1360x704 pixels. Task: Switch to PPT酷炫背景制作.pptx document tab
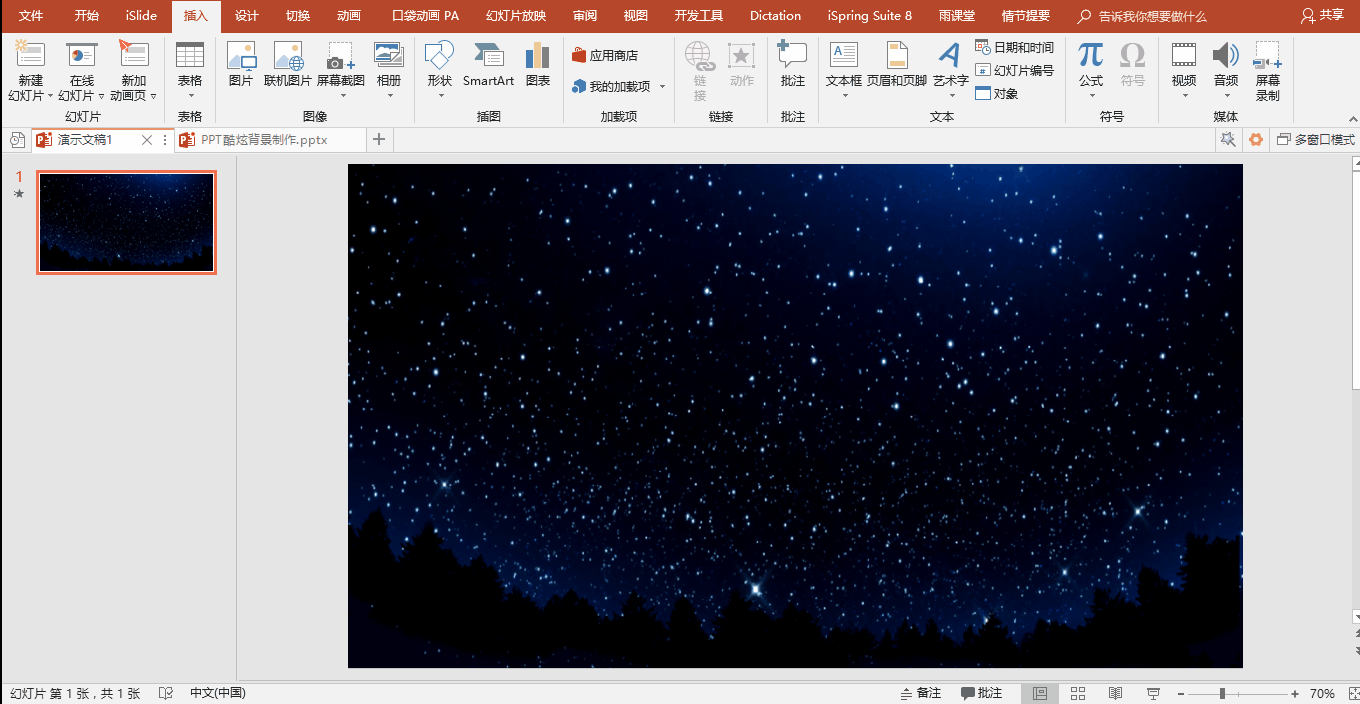263,140
